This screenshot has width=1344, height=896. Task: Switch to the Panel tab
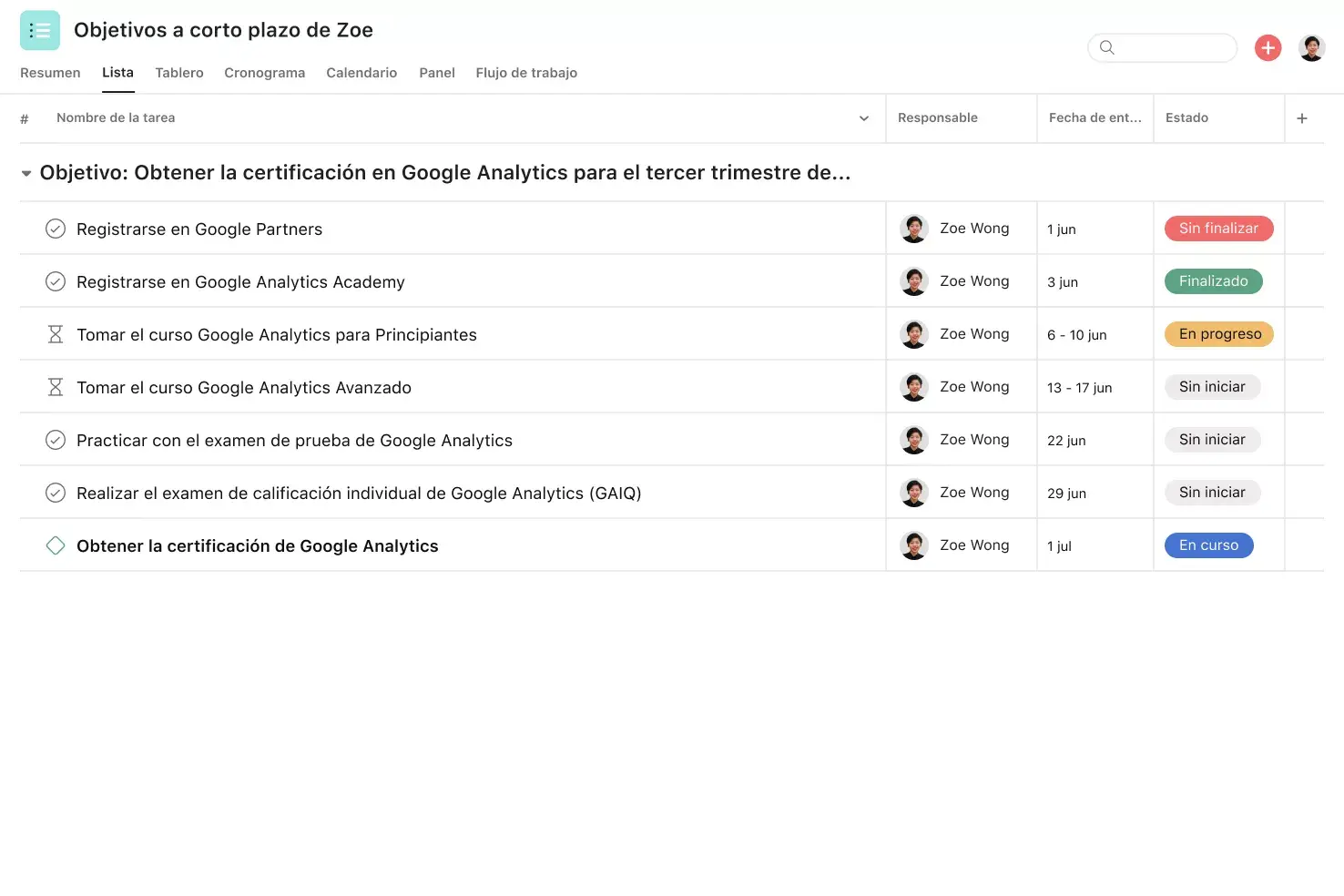437,73
